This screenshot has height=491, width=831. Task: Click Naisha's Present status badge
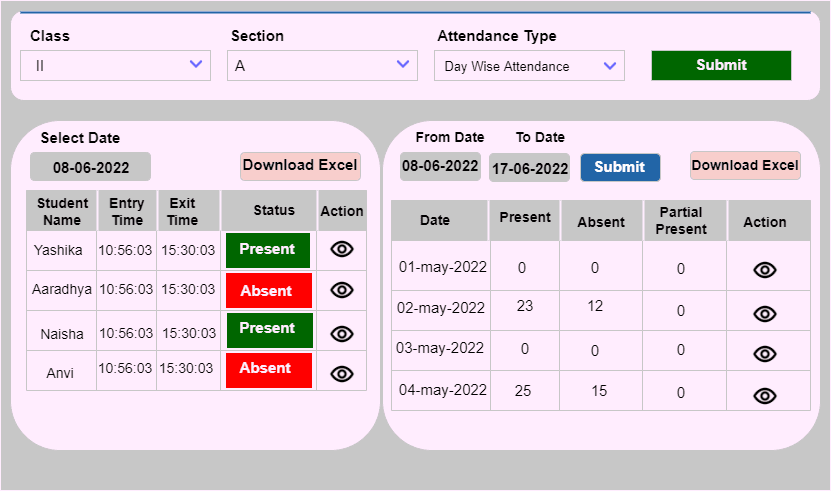(270, 330)
